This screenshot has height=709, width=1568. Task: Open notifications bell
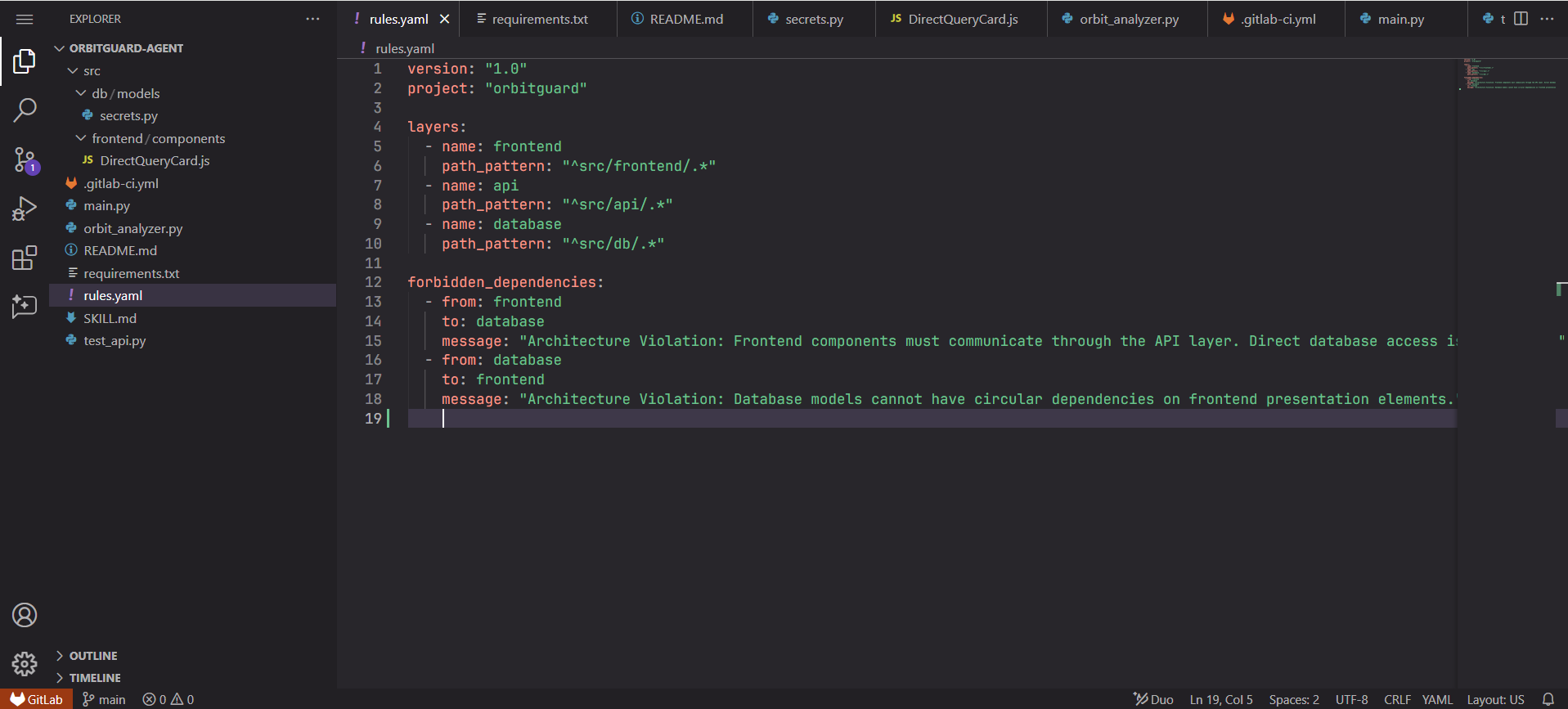pos(1548,699)
